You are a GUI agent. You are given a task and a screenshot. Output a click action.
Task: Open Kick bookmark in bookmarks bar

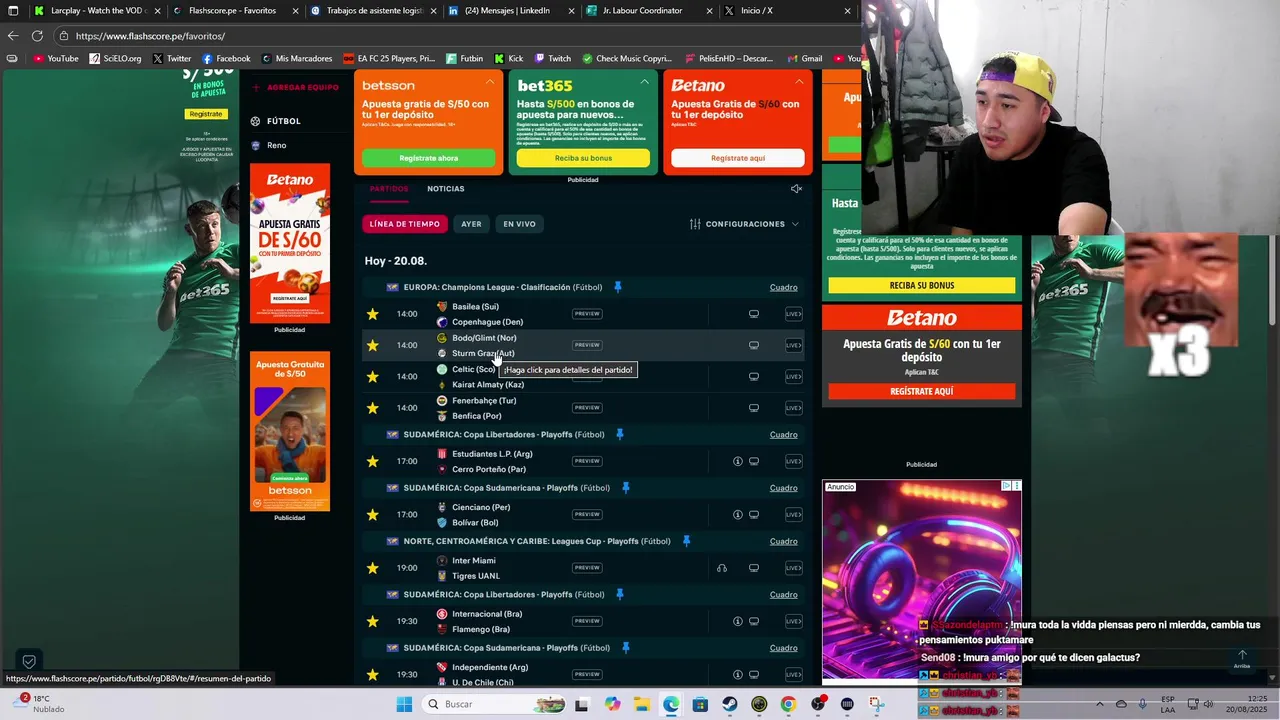coord(509,58)
